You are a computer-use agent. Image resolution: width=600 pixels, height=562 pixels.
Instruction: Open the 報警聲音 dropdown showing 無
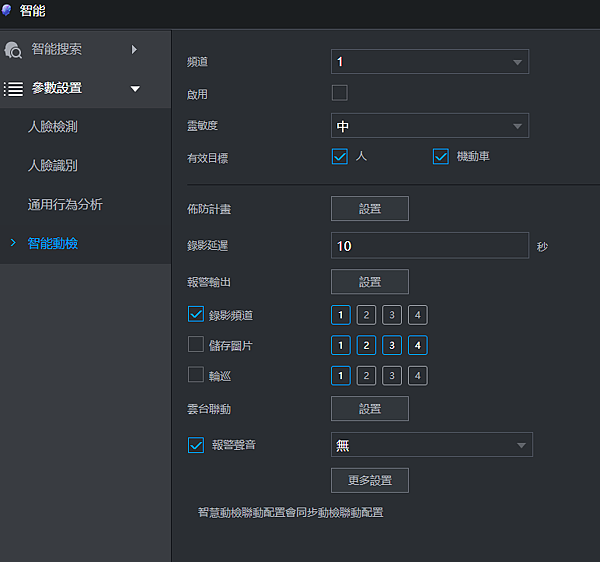(x=432, y=445)
